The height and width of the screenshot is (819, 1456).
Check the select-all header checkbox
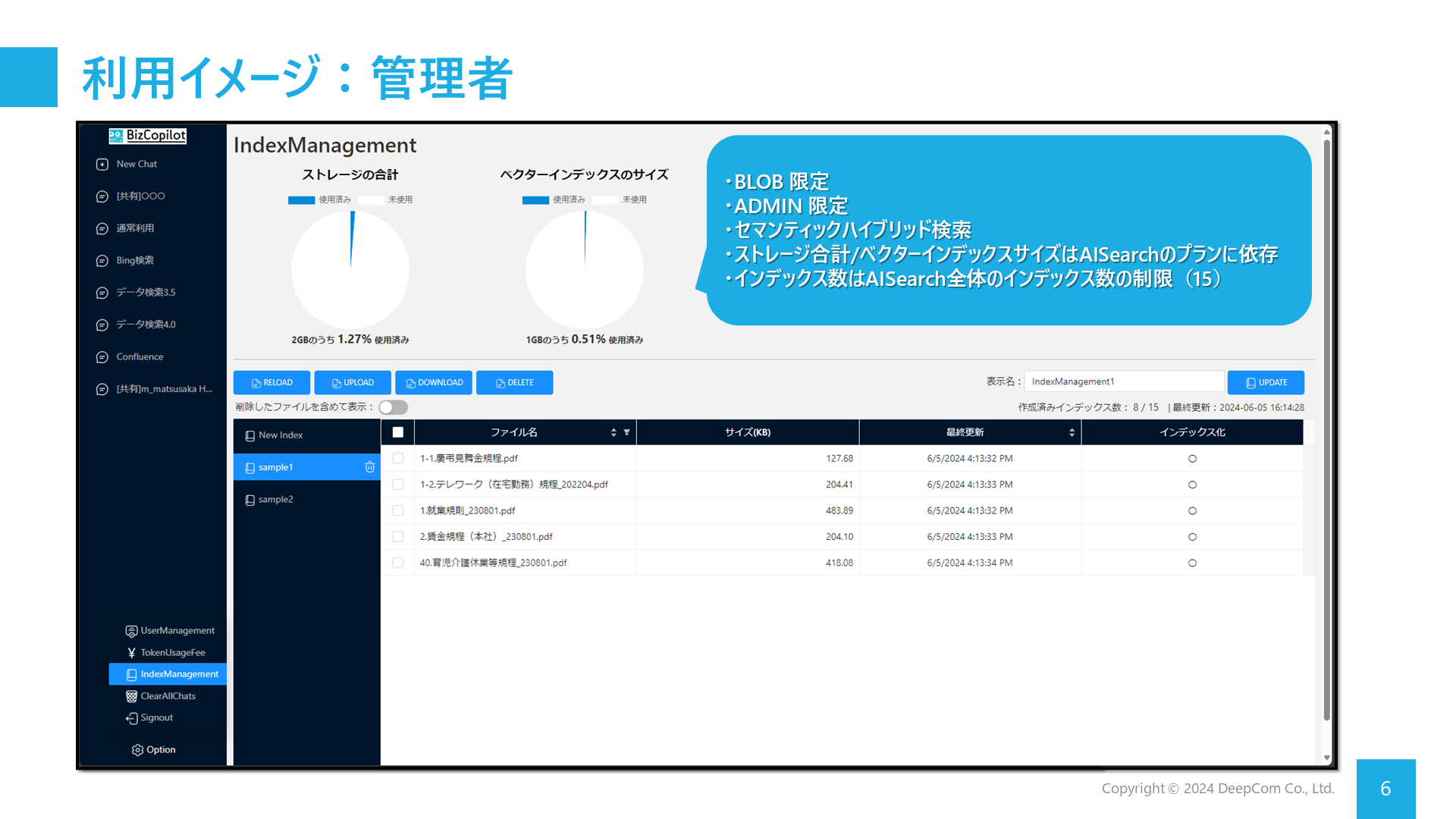click(x=398, y=432)
